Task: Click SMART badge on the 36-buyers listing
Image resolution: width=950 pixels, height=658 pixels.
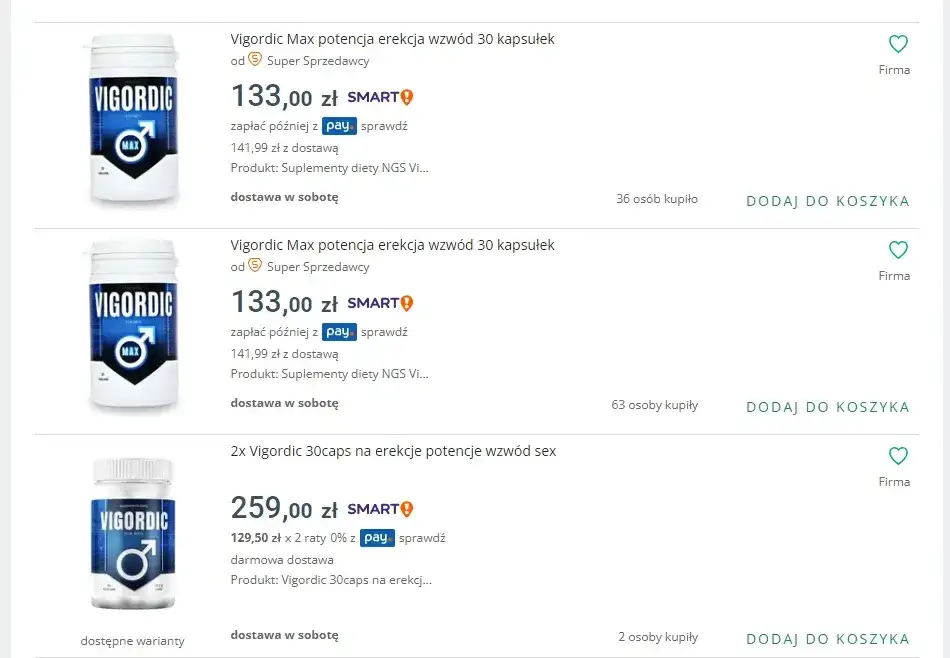Action: pos(380,97)
